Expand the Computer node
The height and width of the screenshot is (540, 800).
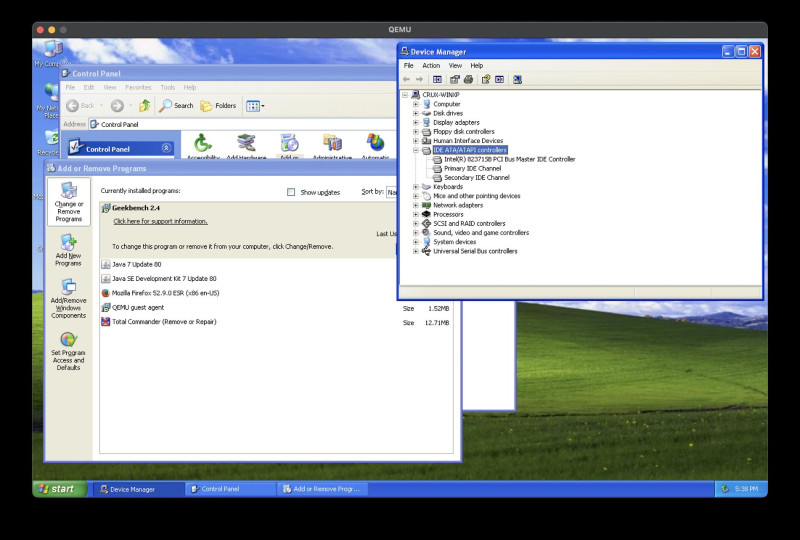415,104
